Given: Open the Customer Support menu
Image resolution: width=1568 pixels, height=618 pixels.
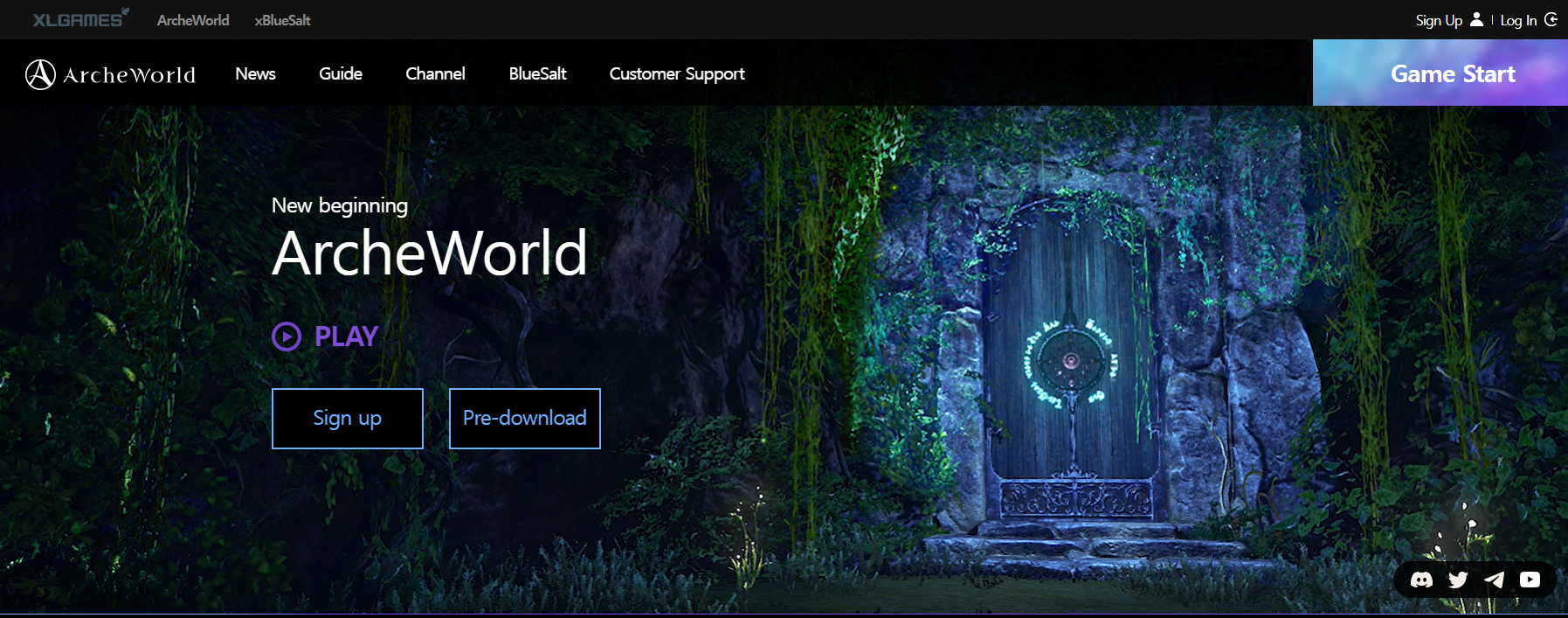Looking at the screenshot, I should (x=677, y=74).
